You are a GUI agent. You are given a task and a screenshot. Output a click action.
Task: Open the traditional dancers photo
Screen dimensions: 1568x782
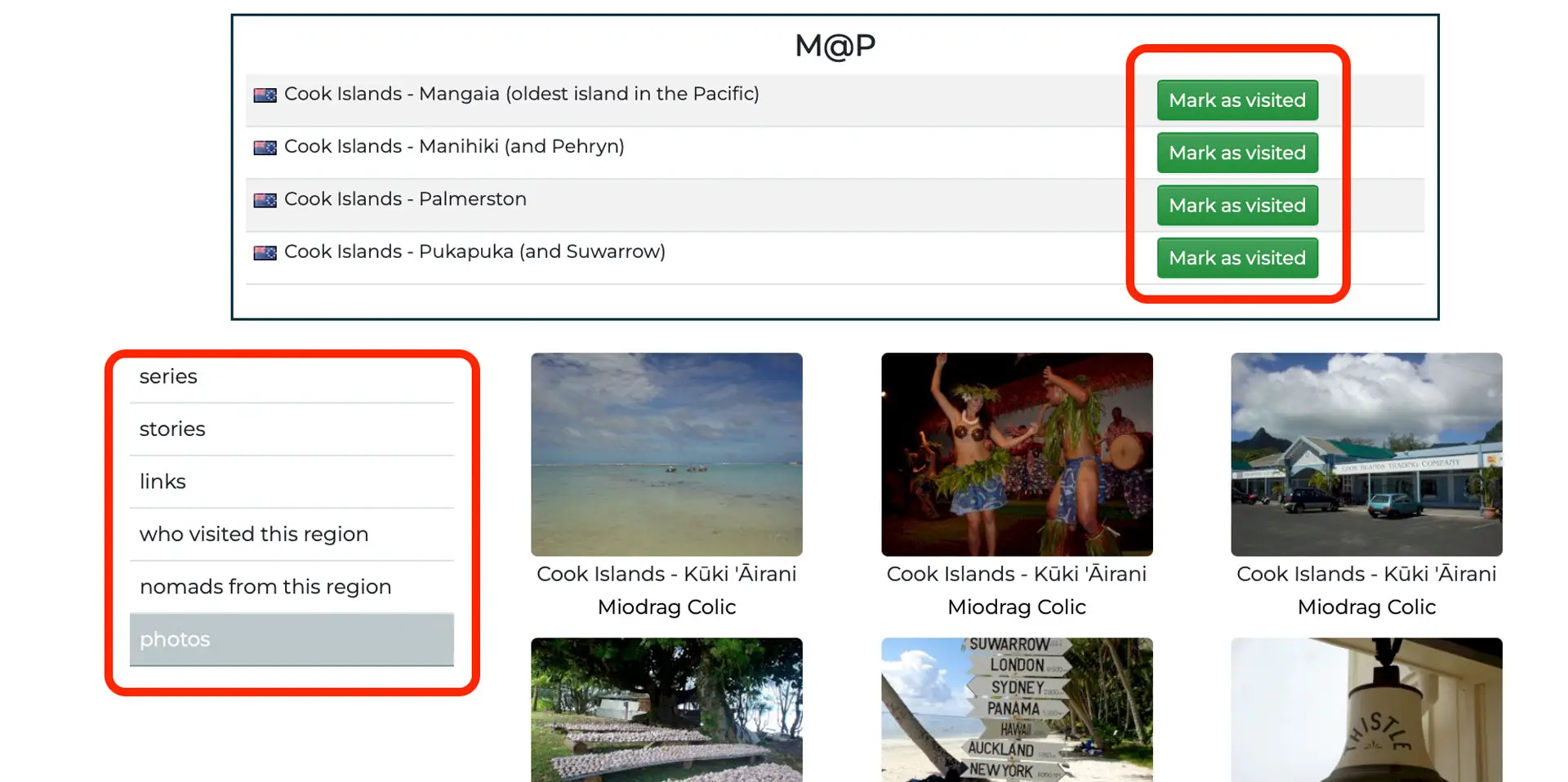[x=1017, y=454]
